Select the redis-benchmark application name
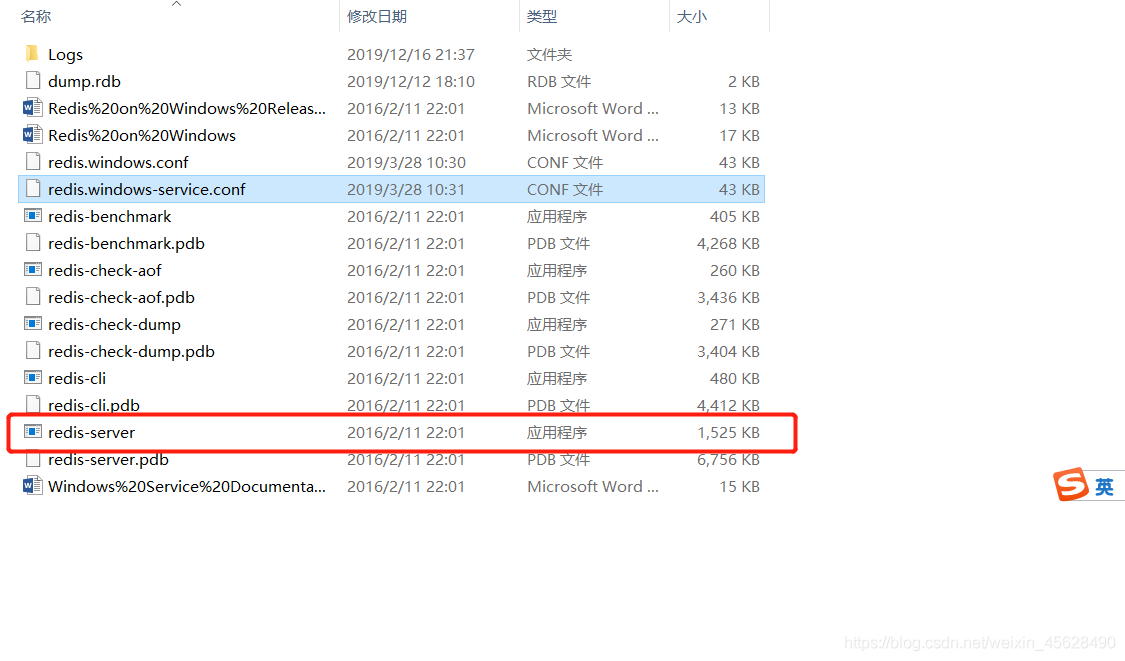1125x661 pixels. click(110, 216)
